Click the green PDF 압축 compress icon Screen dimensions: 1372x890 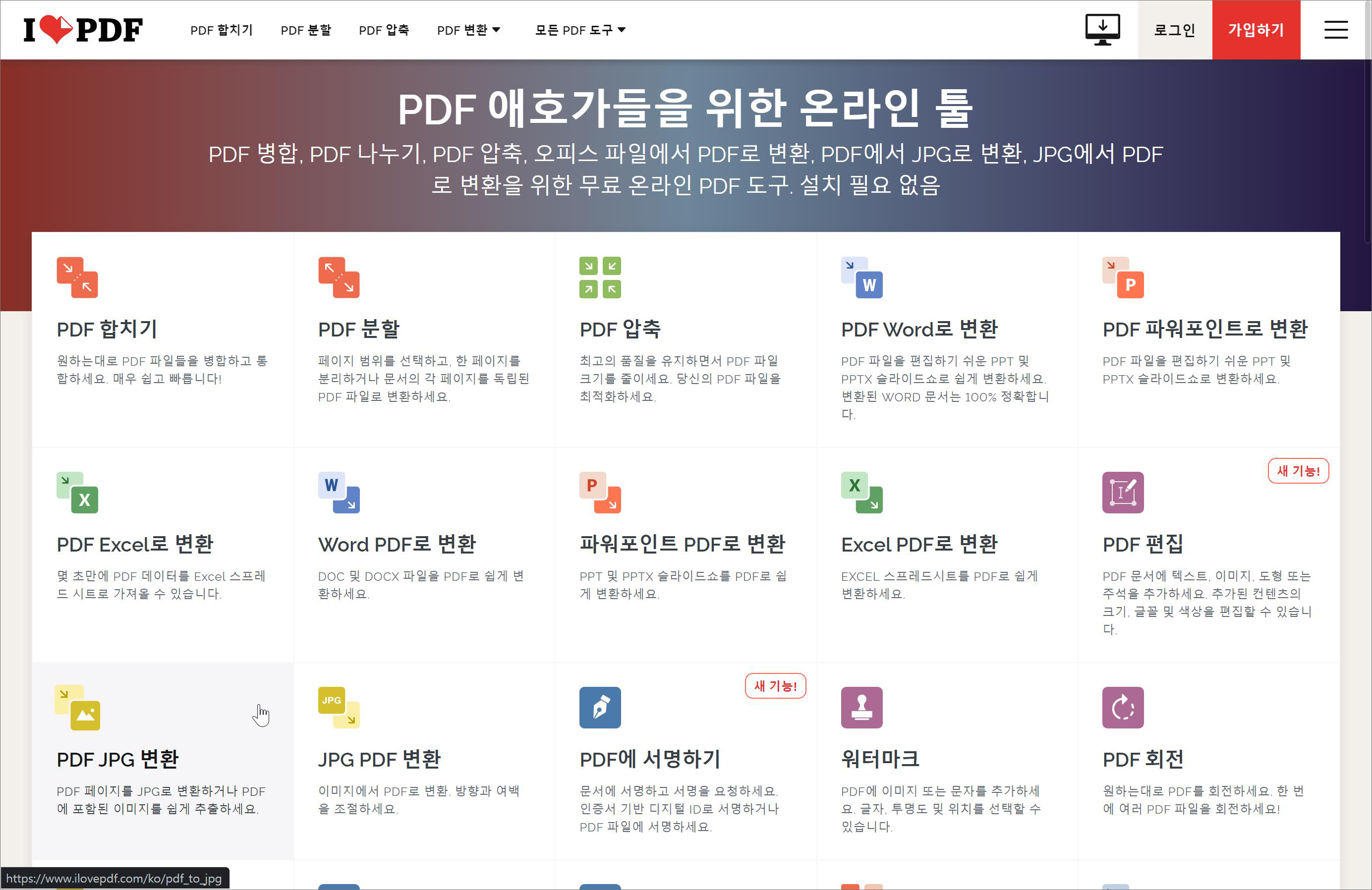pyautogui.click(x=600, y=278)
